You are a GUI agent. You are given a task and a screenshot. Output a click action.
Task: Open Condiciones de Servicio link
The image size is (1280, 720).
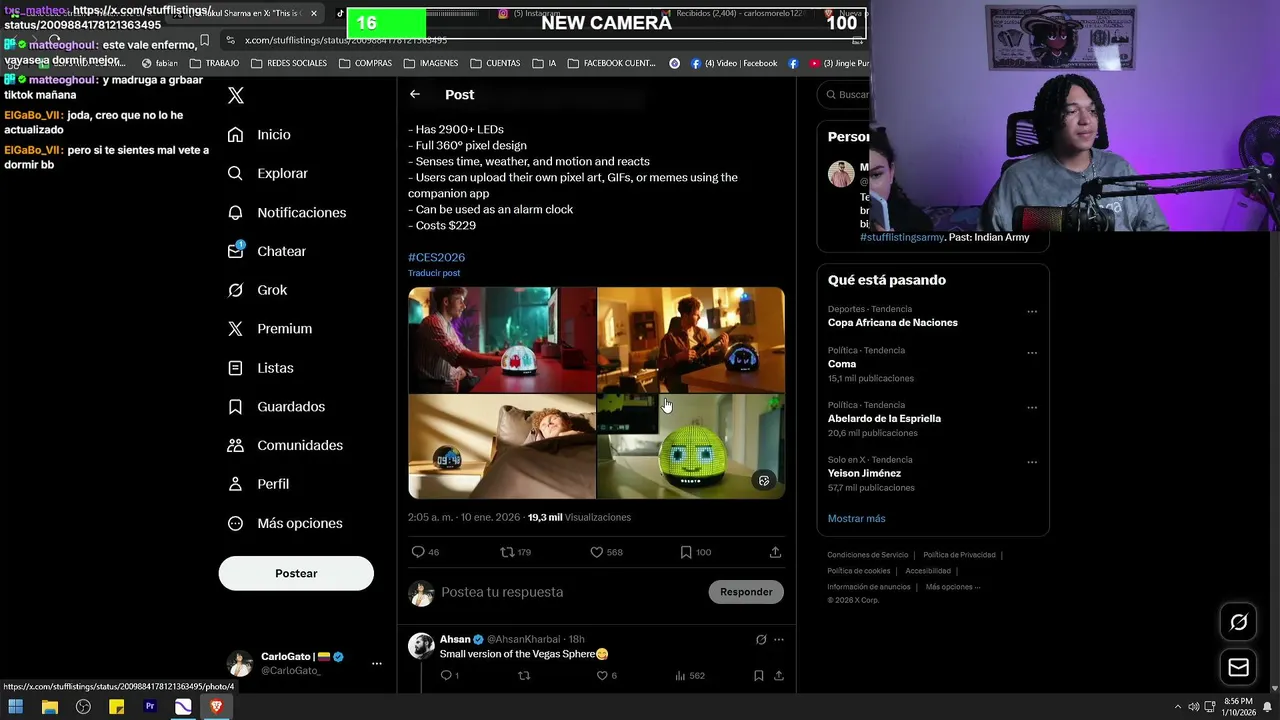(x=867, y=555)
